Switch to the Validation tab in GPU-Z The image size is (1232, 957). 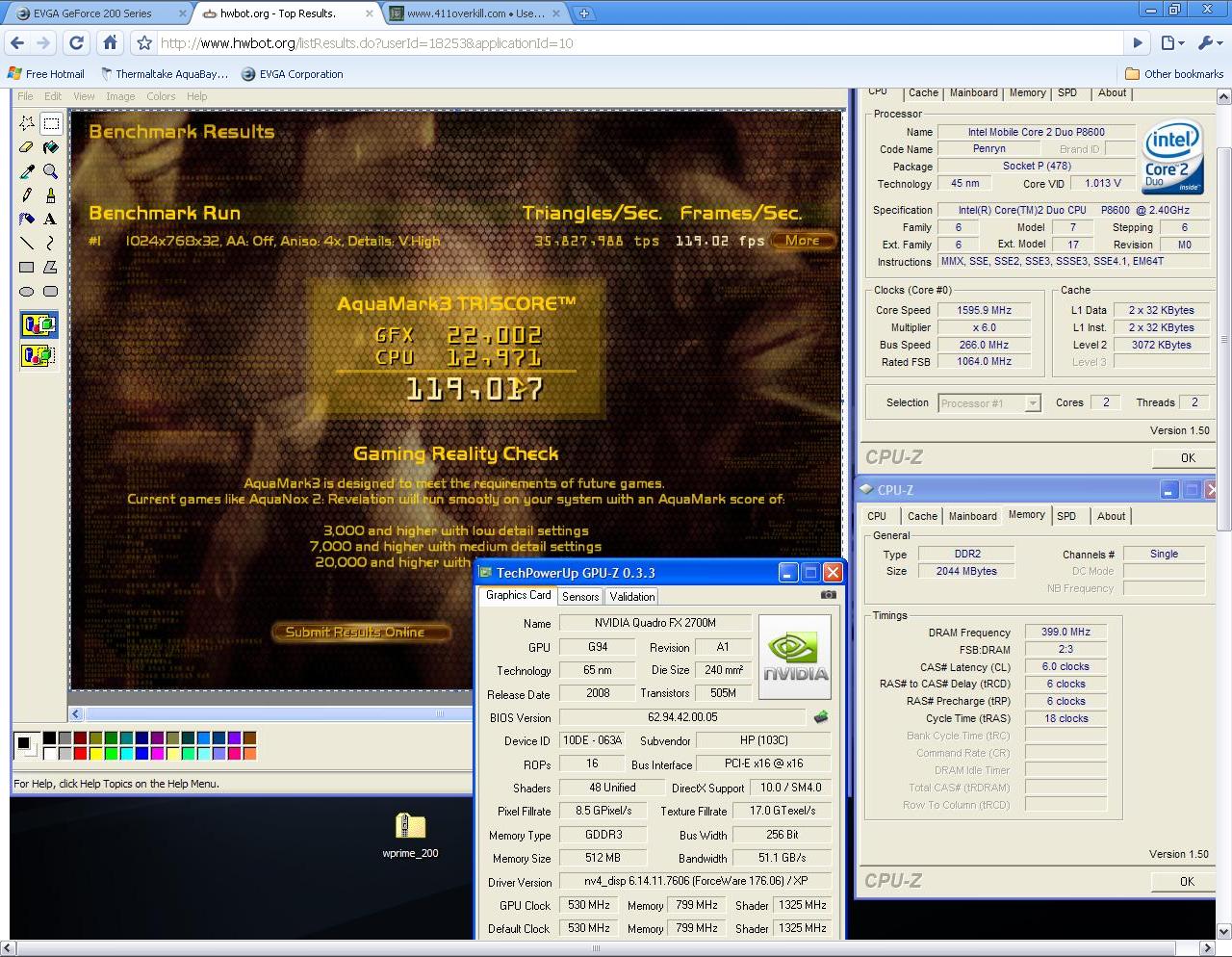pos(632,597)
